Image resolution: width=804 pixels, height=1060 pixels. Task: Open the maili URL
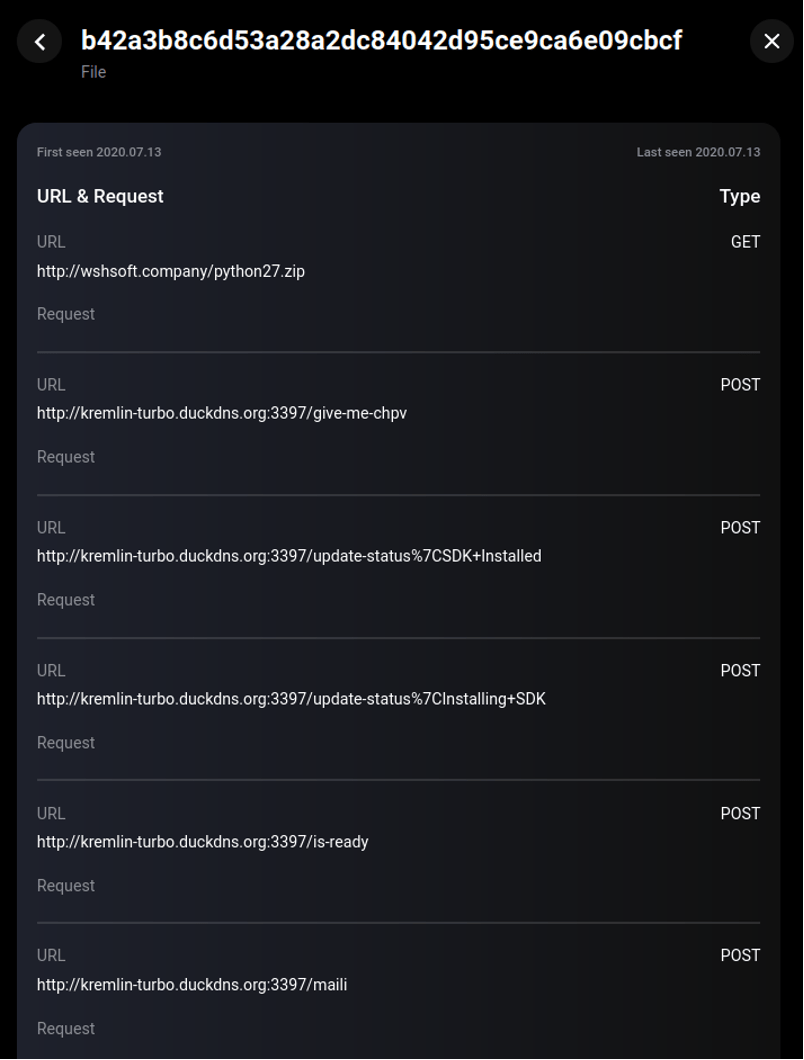tap(192, 985)
